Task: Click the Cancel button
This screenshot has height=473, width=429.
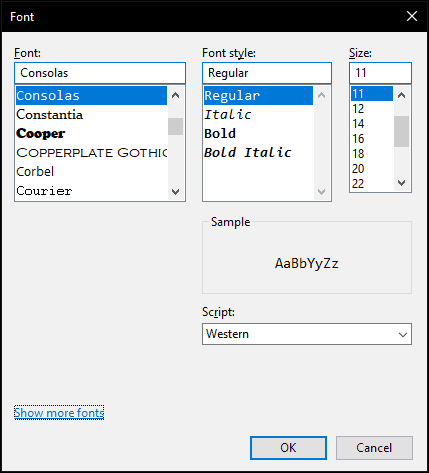Action: pos(374,448)
